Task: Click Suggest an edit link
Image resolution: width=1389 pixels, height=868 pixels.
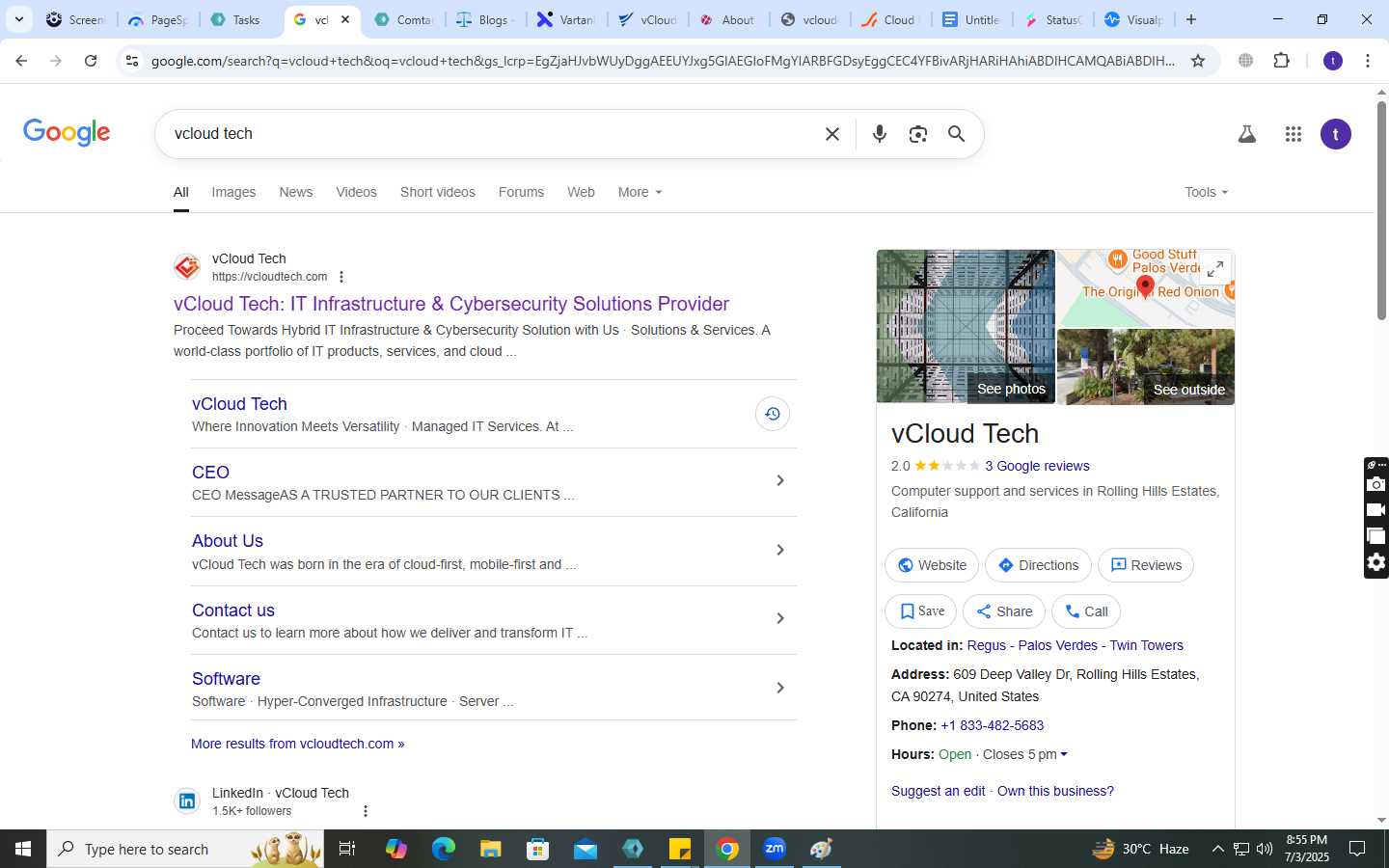Action: coord(939,791)
